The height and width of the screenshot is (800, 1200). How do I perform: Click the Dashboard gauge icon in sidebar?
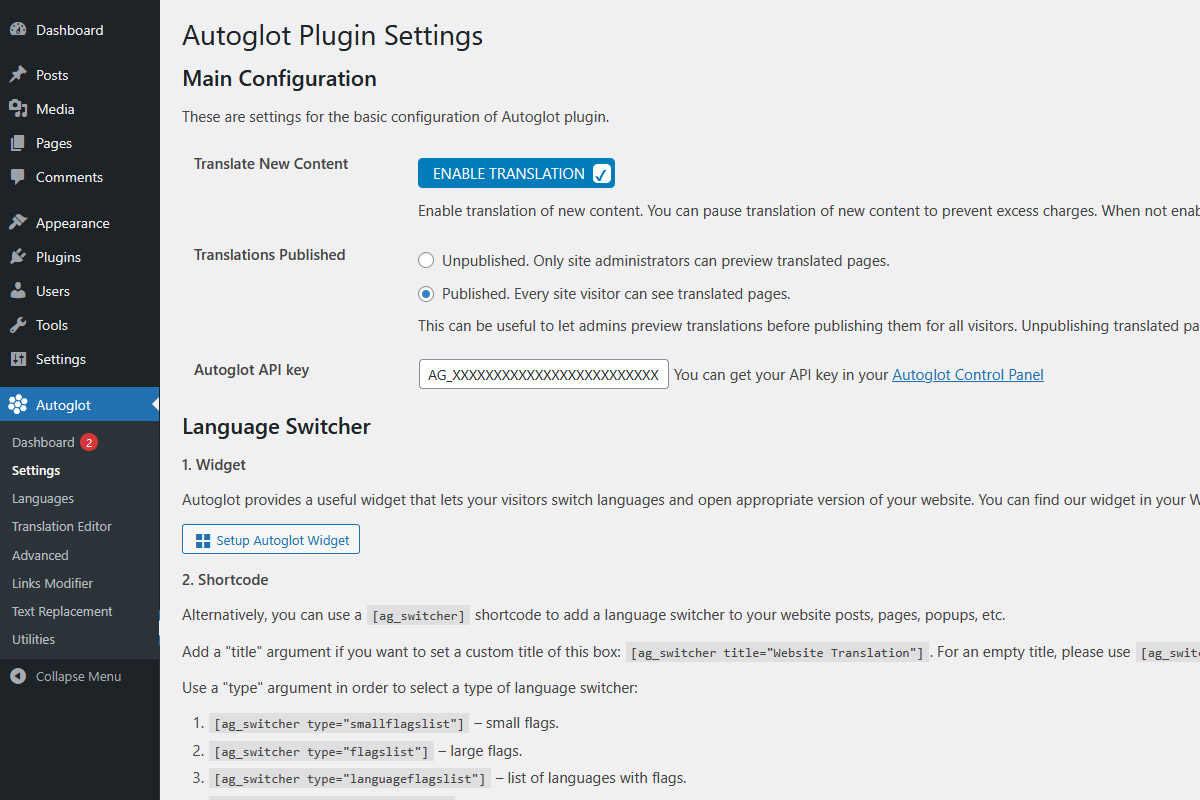pos(18,30)
